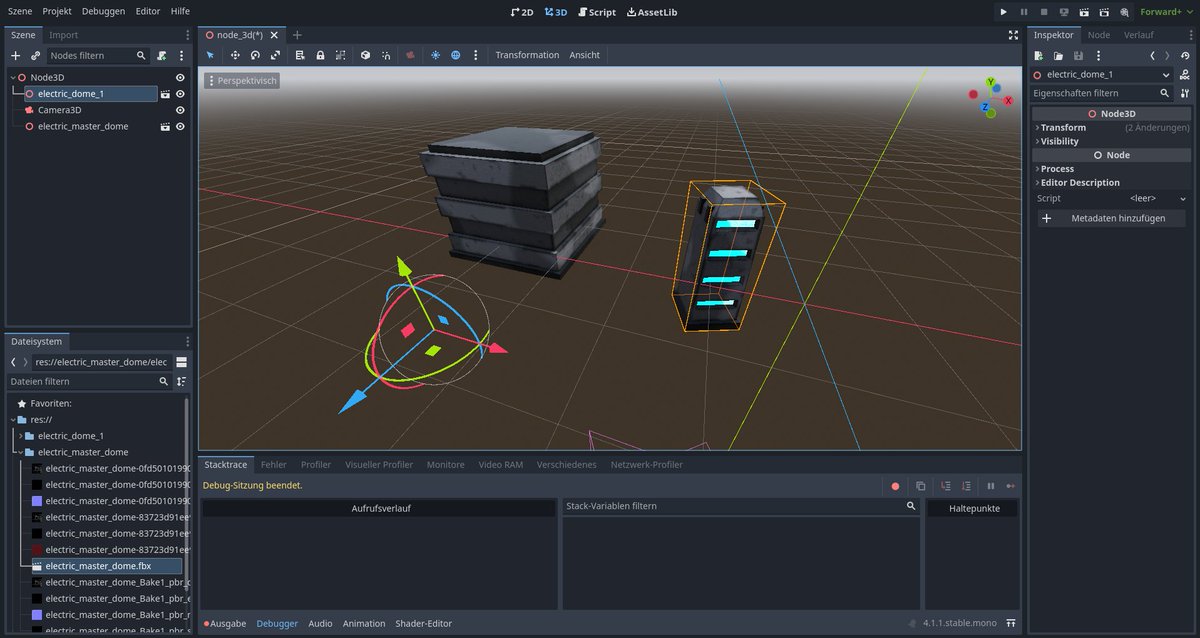Image resolution: width=1200 pixels, height=638 pixels.
Task: Switch to the Monitore debugger tab
Action: [x=445, y=464]
